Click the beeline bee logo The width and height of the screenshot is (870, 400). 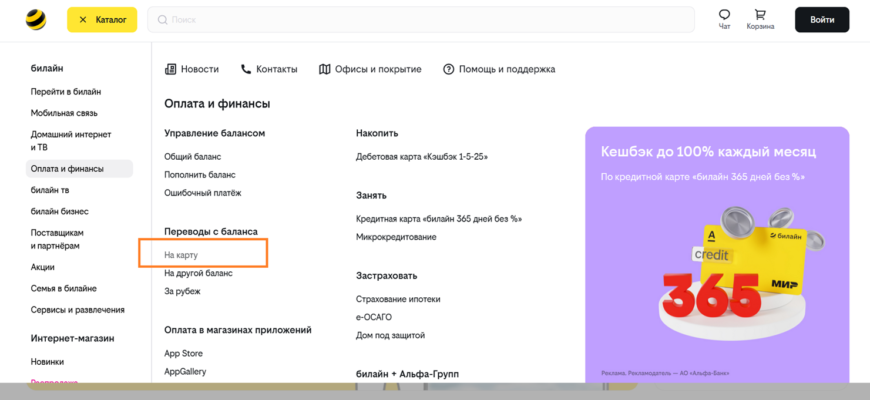(36, 19)
